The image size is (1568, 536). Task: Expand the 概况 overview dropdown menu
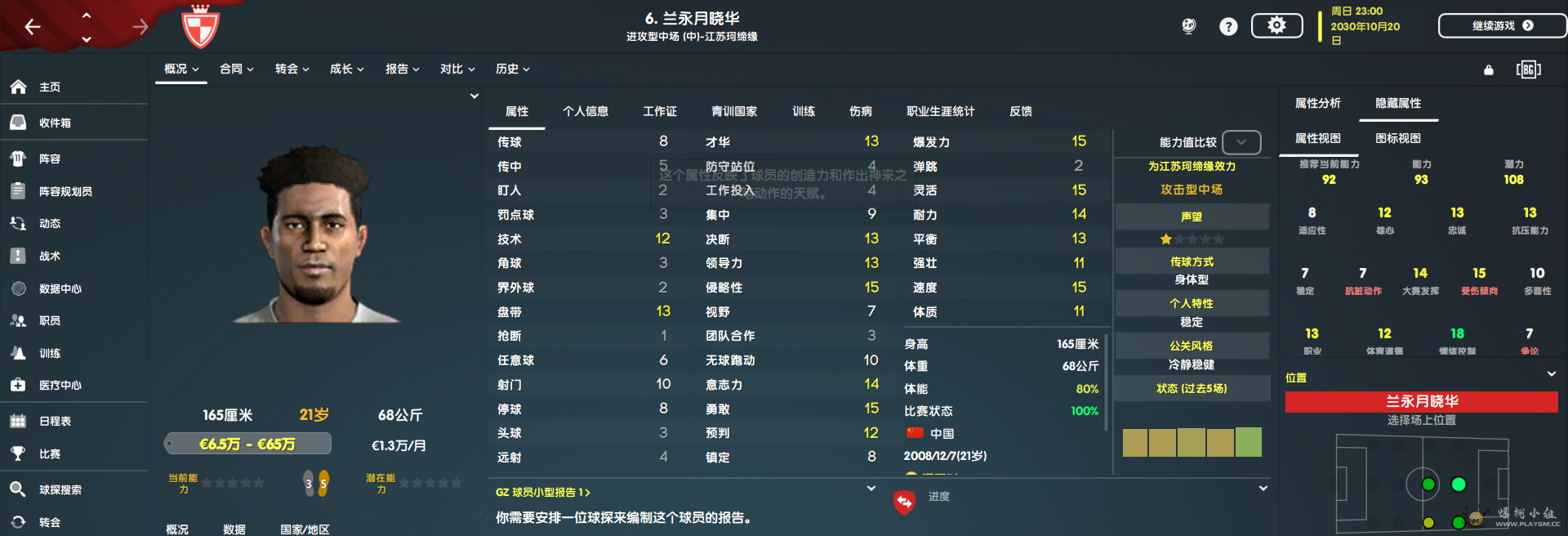pyautogui.click(x=181, y=69)
